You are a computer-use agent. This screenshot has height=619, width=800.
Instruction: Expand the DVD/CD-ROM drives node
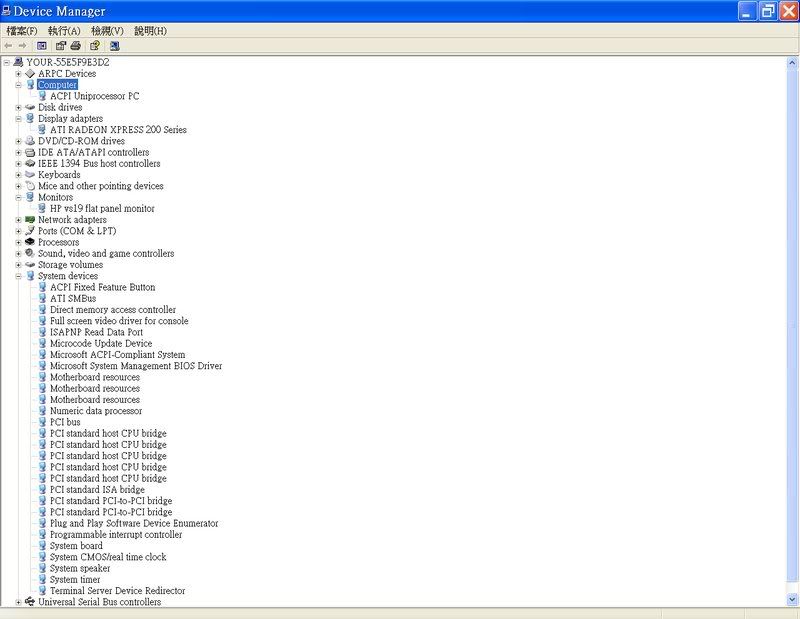[x=18, y=141]
